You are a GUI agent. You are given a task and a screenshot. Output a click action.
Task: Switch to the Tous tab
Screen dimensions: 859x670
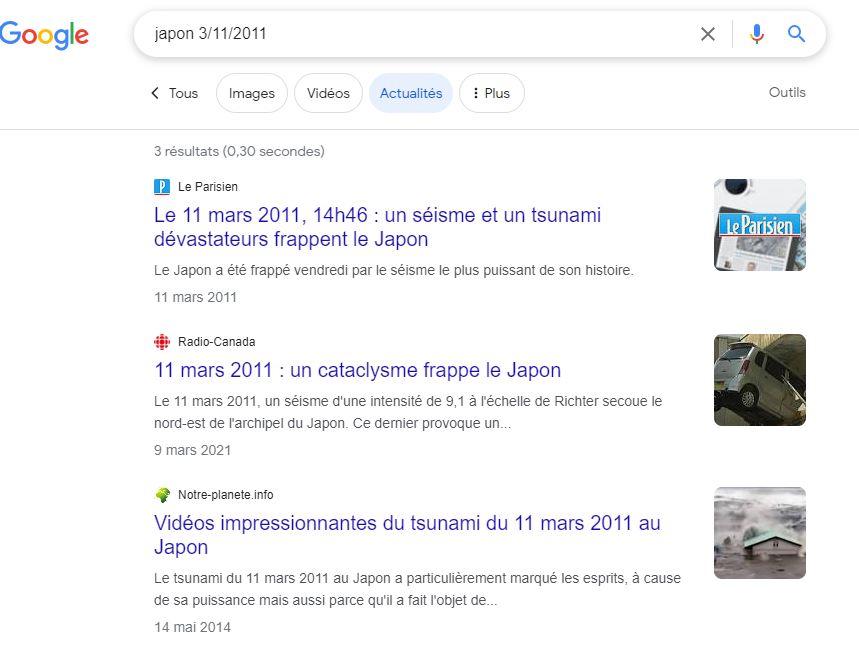pos(183,93)
